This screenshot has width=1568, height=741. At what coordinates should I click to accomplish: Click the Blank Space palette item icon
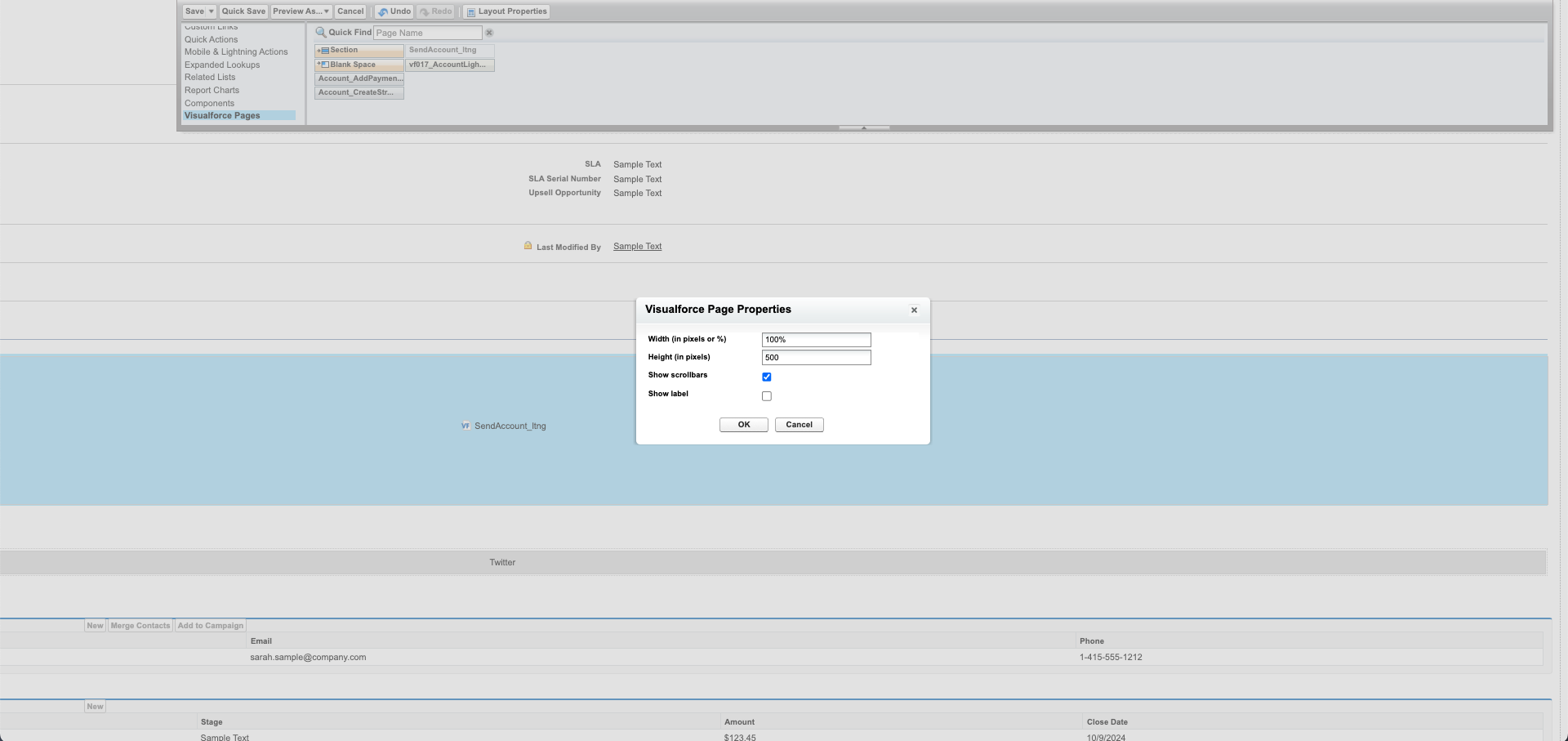tap(323, 65)
